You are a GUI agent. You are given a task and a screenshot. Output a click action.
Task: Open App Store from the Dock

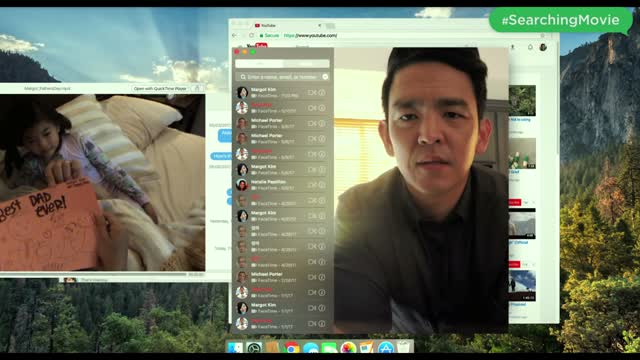click(385, 348)
